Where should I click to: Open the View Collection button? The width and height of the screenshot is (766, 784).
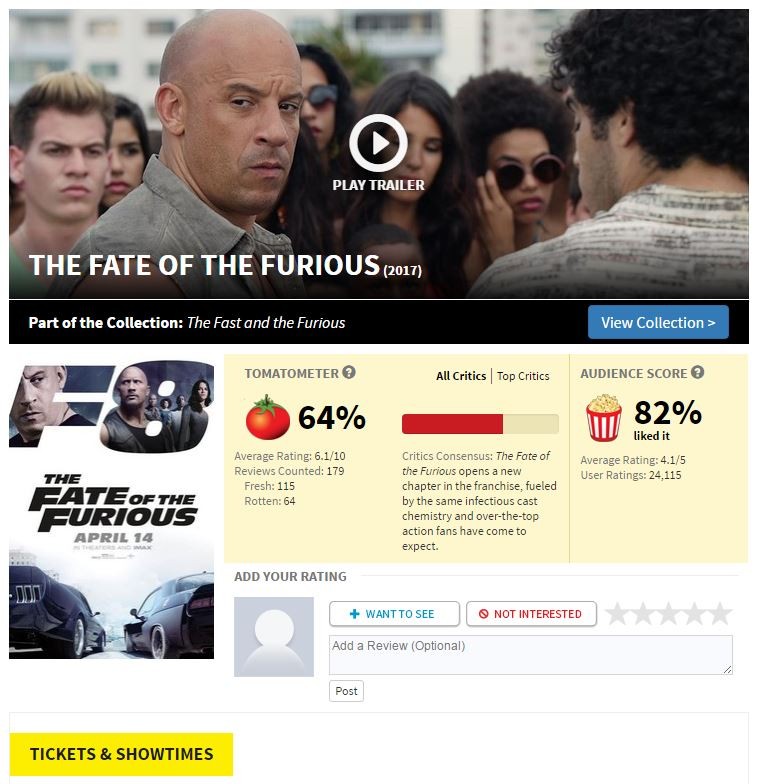pyautogui.click(x=658, y=322)
